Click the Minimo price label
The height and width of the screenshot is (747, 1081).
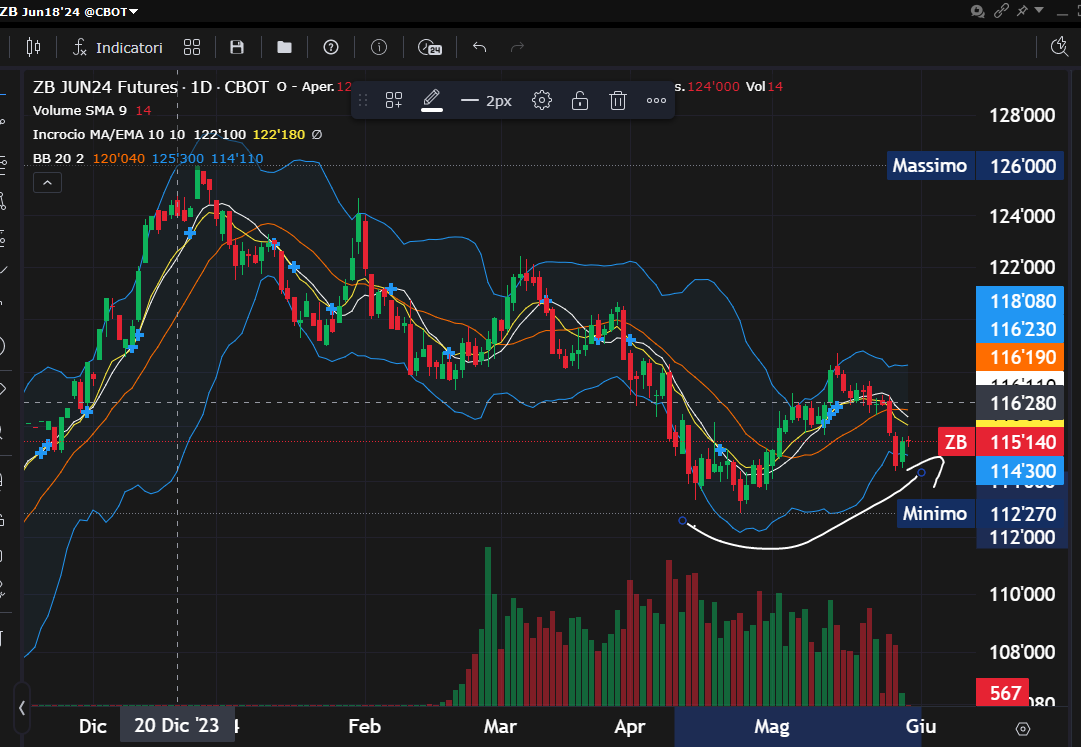coord(935,514)
